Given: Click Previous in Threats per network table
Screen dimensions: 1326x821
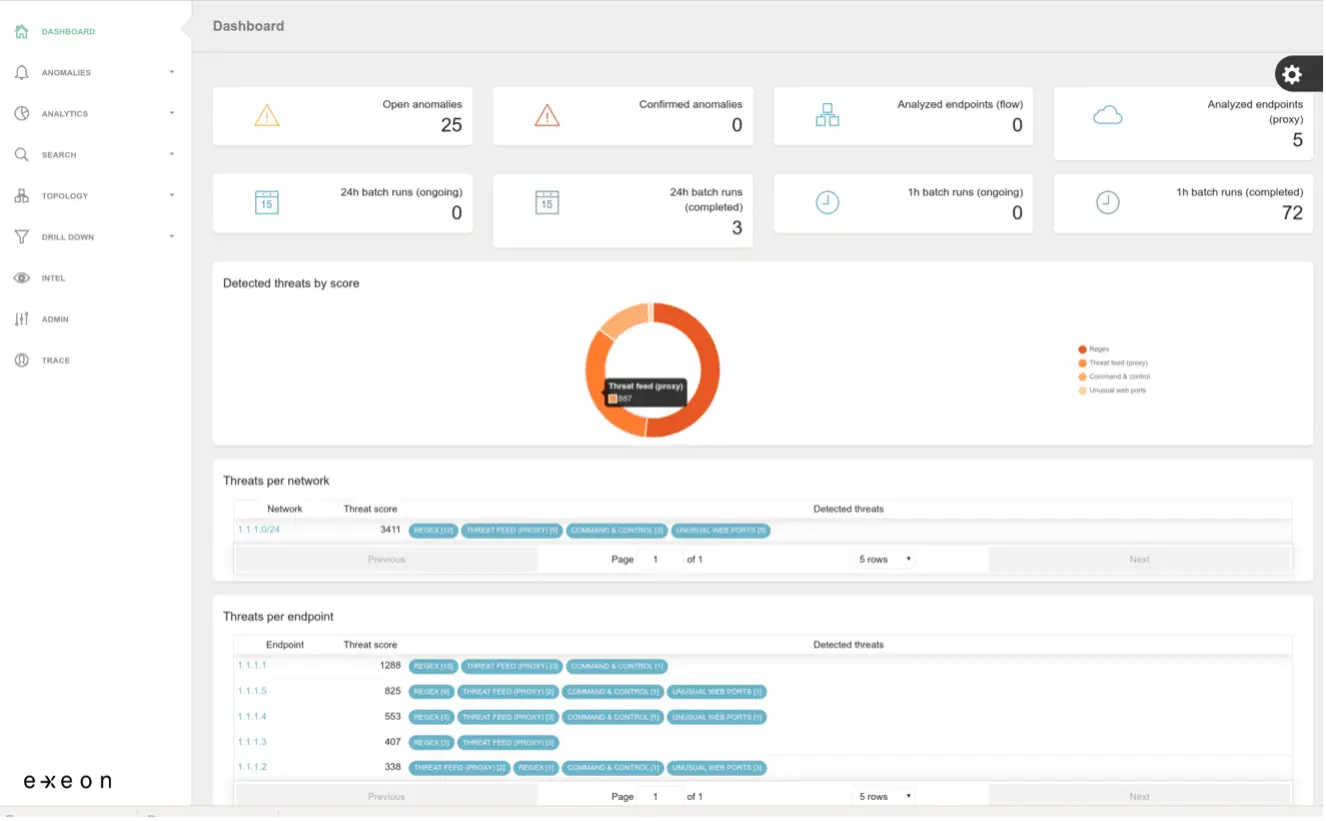Looking at the screenshot, I should pyautogui.click(x=386, y=559).
